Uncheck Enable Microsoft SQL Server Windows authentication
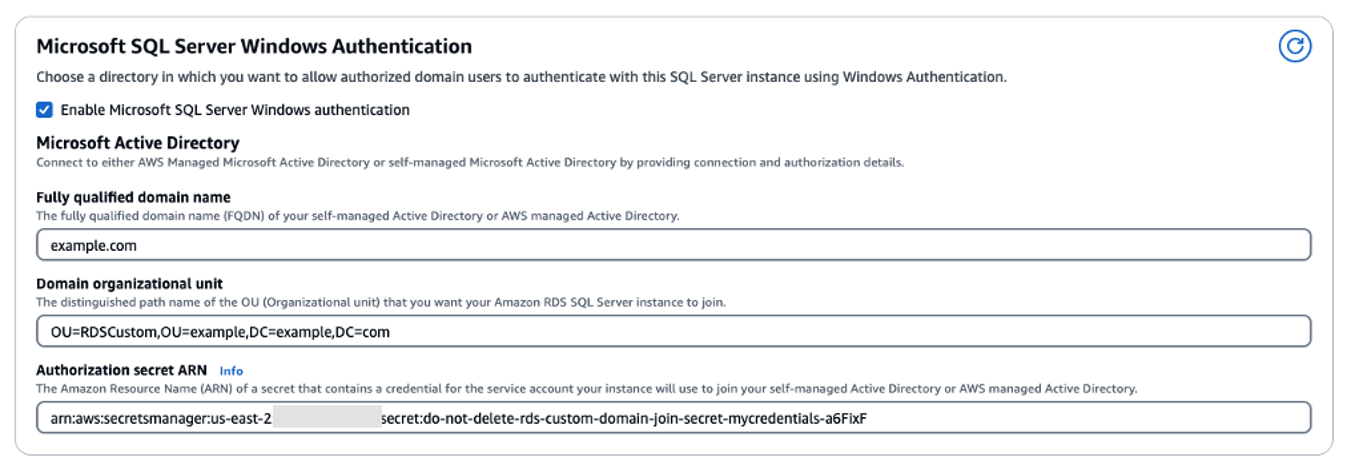Viewport: 1348px width, 473px height. pyautogui.click(x=45, y=110)
